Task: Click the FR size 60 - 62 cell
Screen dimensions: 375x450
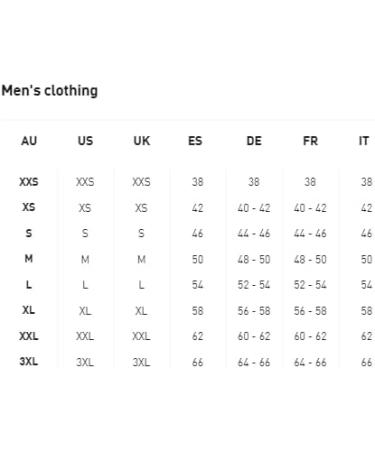Action: click(x=310, y=336)
